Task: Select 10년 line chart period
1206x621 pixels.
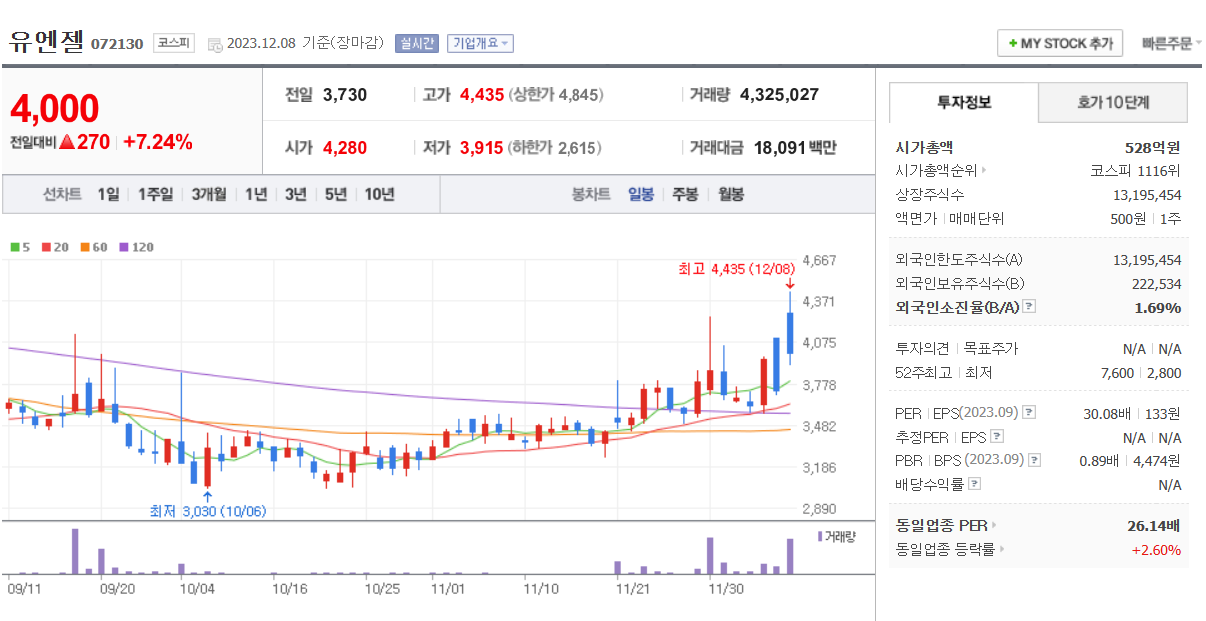Action: 379,194
